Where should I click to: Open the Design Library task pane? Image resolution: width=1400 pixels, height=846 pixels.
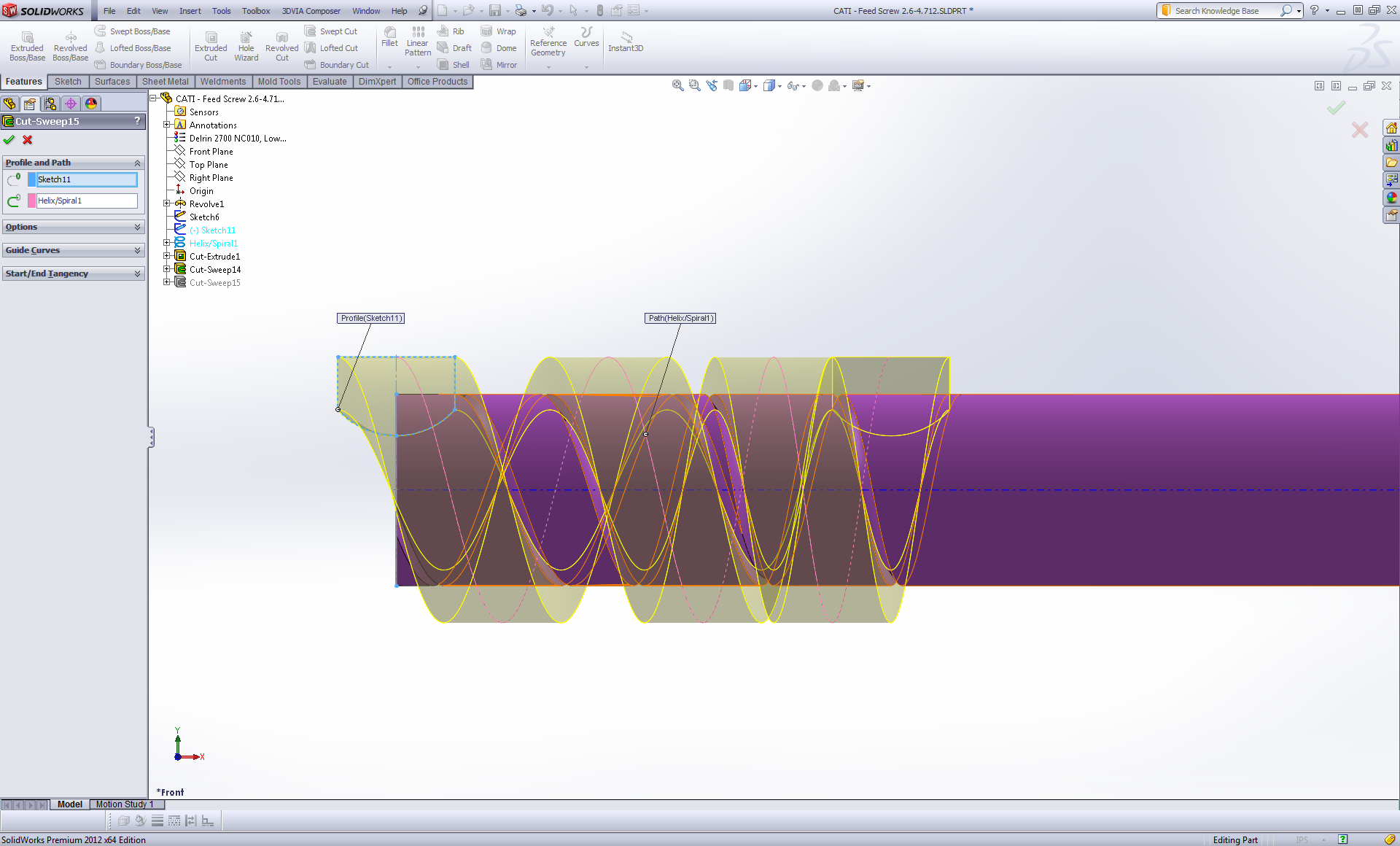(x=1391, y=146)
